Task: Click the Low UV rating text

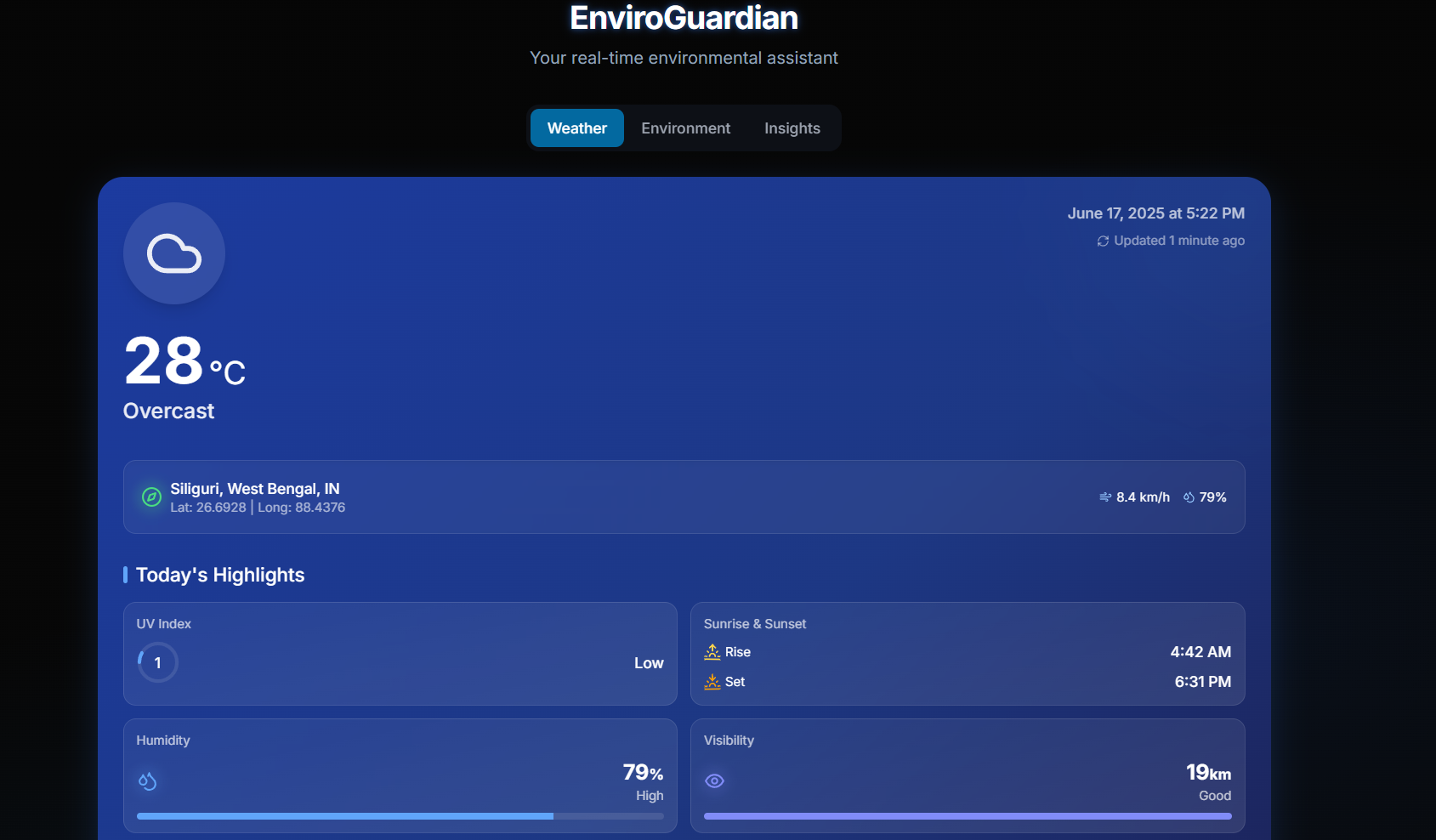Action: (x=649, y=663)
